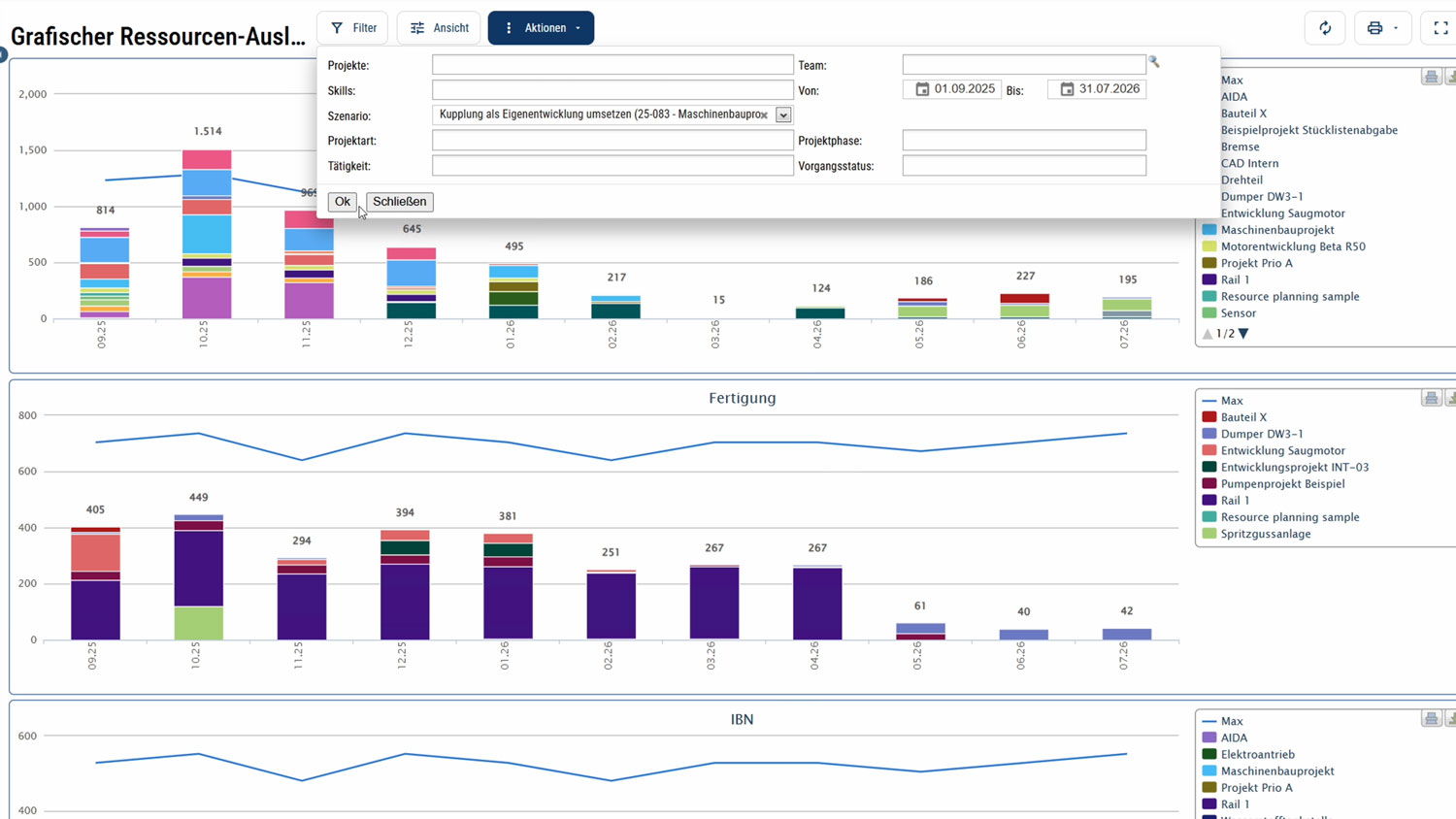Open the Aktionen dropdown menu
Viewport: 1456px width, 819px height.
tap(541, 28)
